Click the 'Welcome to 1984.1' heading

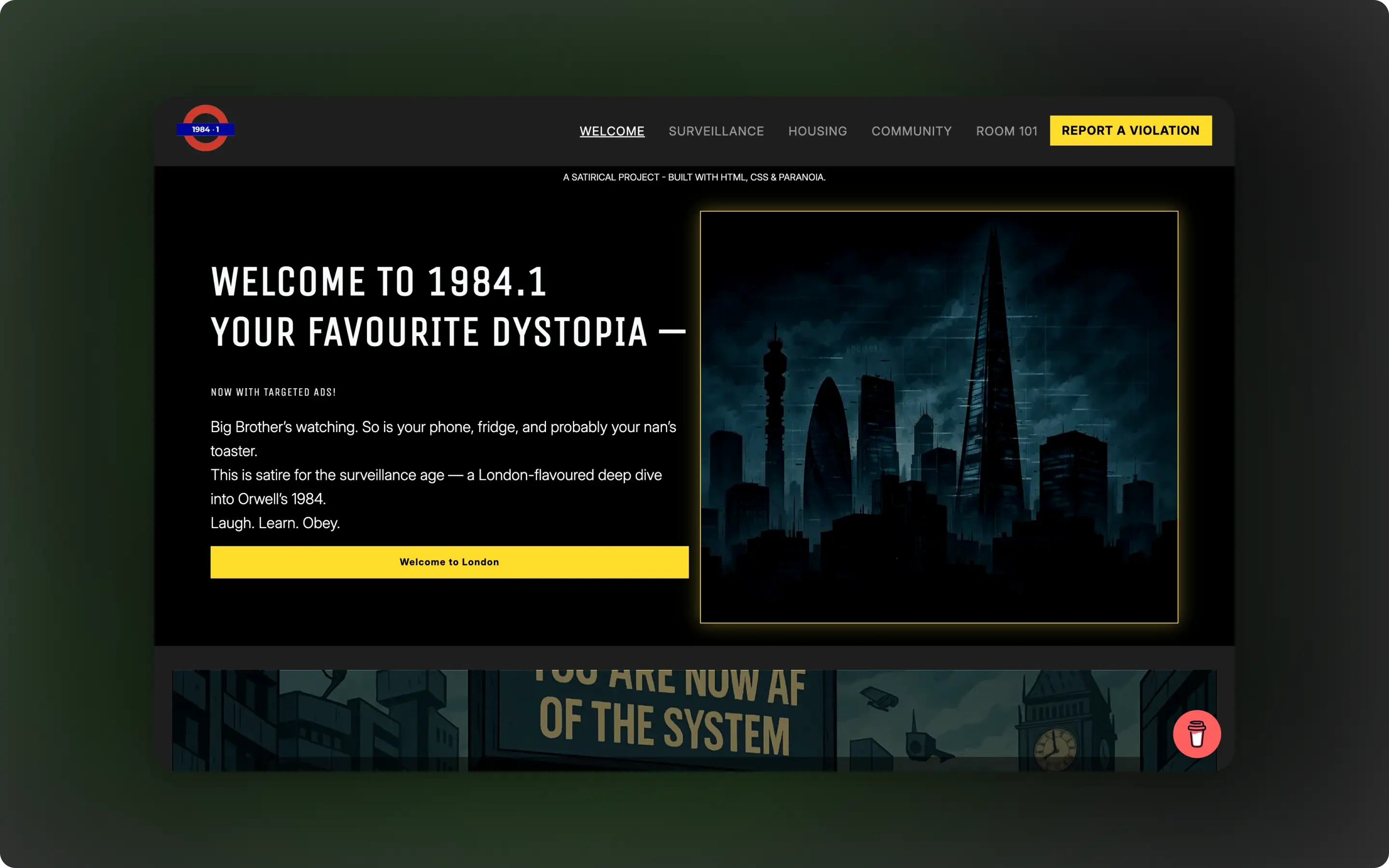[x=379, y=282]
